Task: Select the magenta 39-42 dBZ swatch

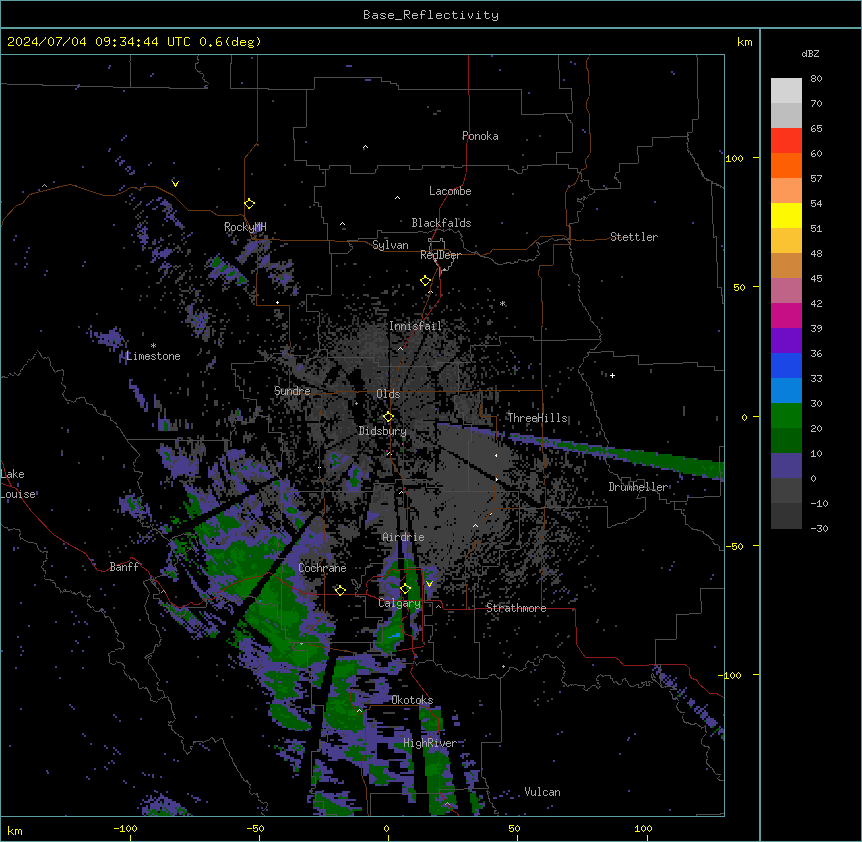Action: tap(786, 315)
